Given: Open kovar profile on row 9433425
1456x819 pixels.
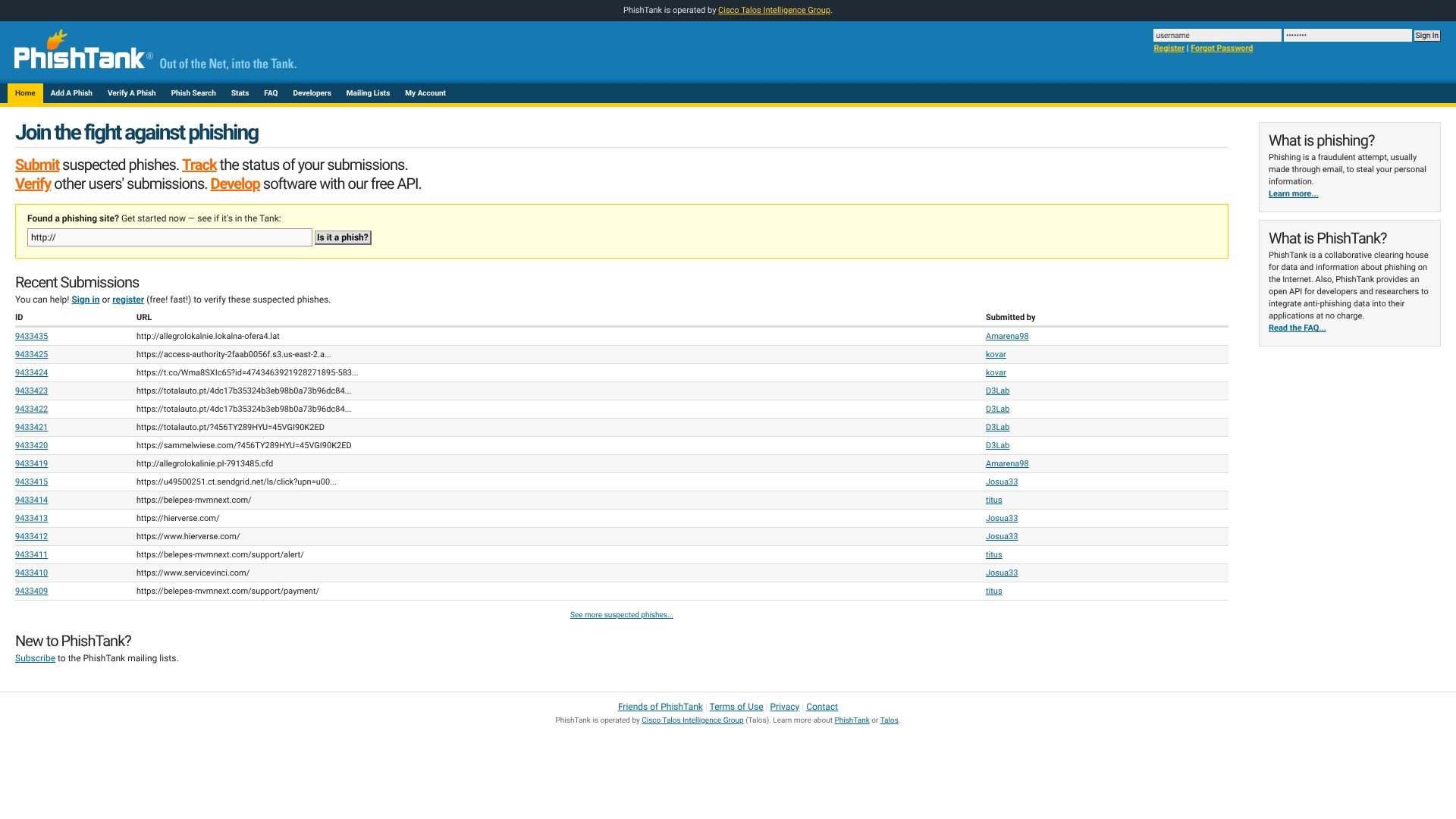Looking at the screenshot, I should (996, 355).
